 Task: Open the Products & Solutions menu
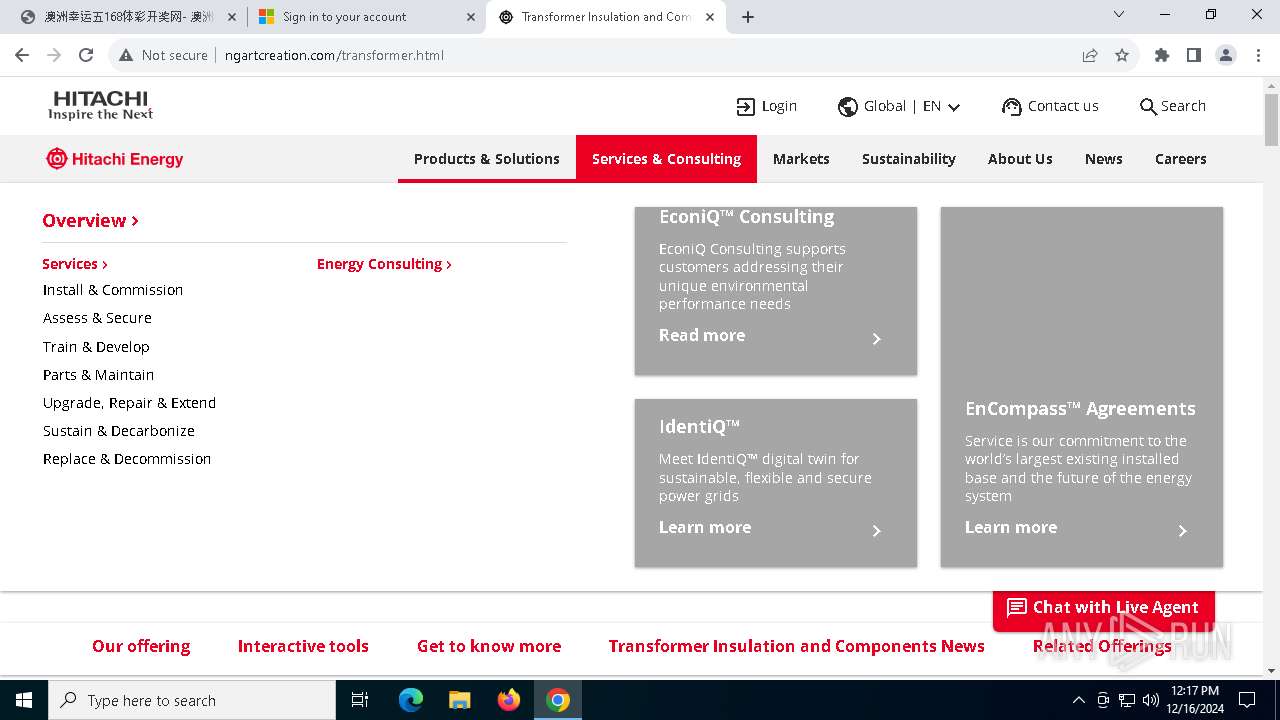click(487, 159)
